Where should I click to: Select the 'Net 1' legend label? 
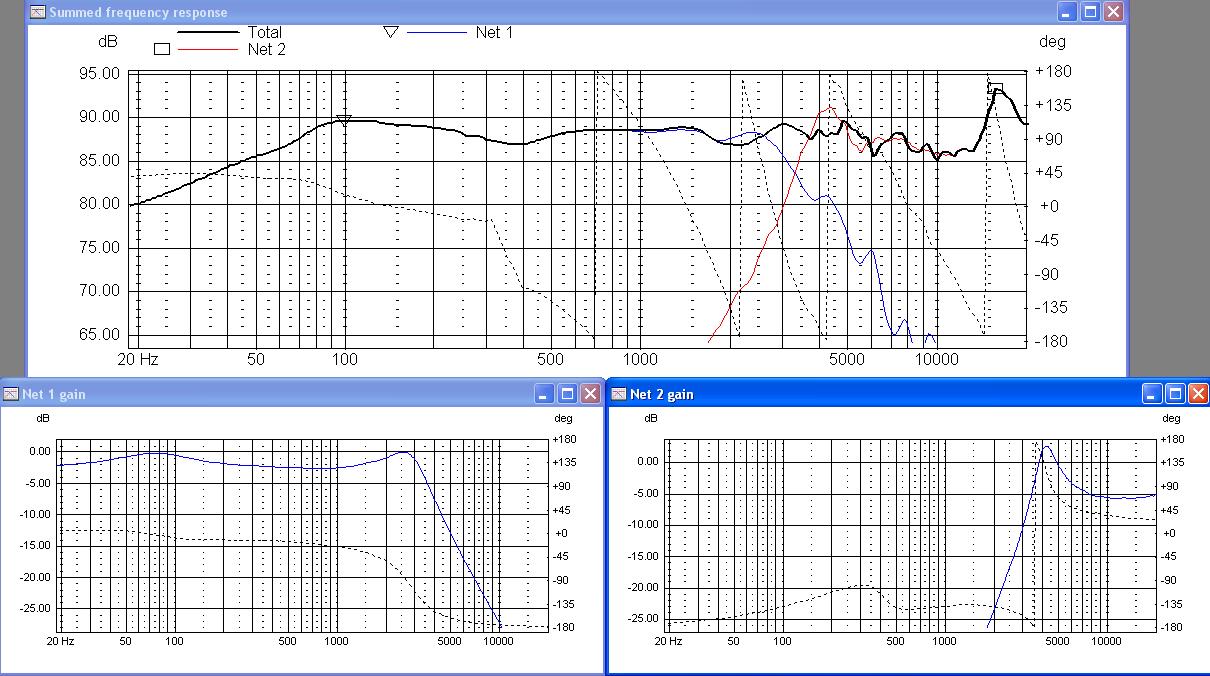pyautogui.click(x=494, y=32)
